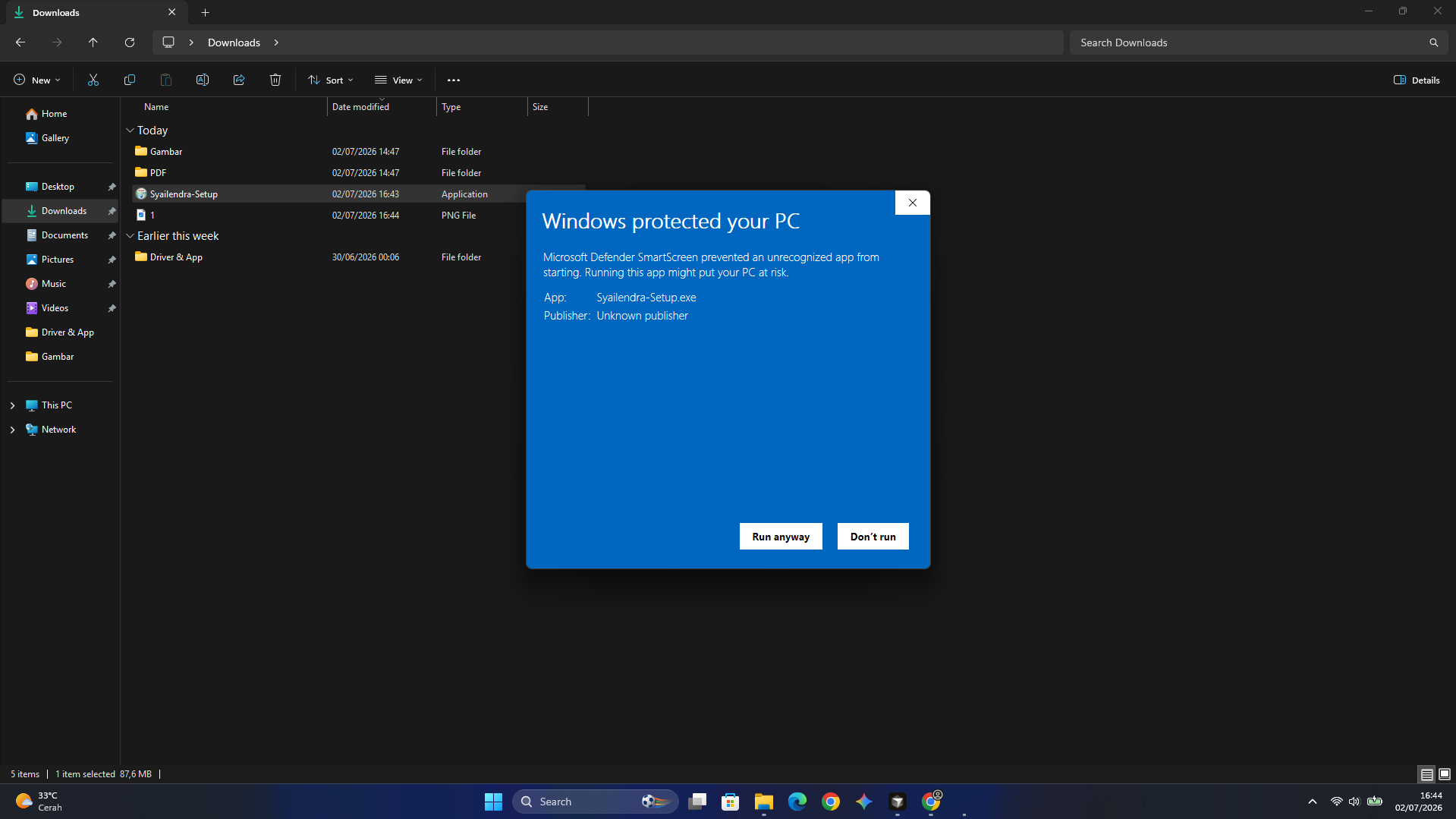This screenshot has height=819, width=1456.
Task: Expand the Network tree node
Action: [x=12, y=430]
